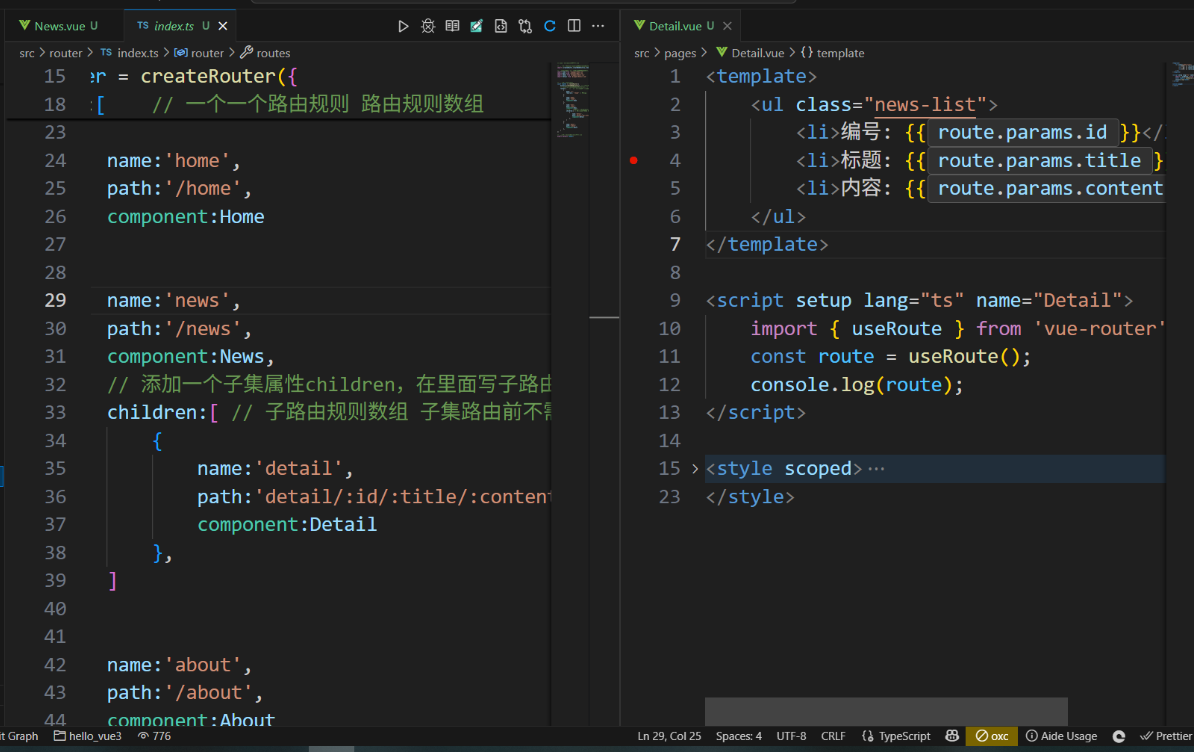Click the children: keyword on line 33
This screenshot has height=752, width=1194.
(x=157, y=413)
